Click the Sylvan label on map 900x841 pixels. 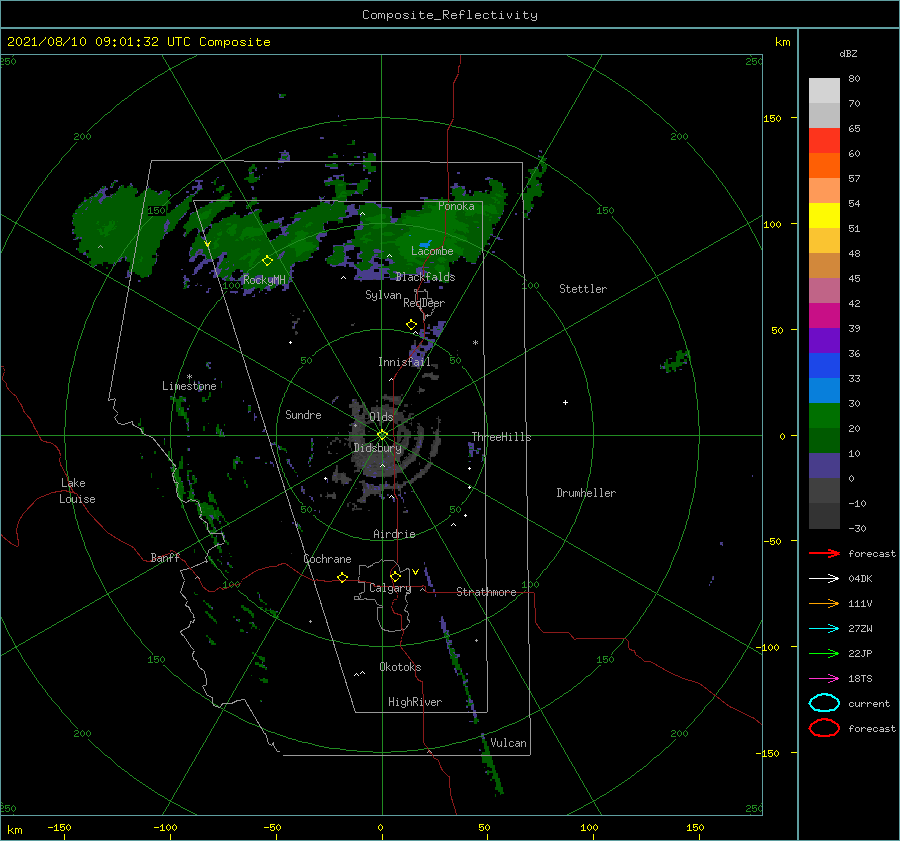[x=383, y=295]
